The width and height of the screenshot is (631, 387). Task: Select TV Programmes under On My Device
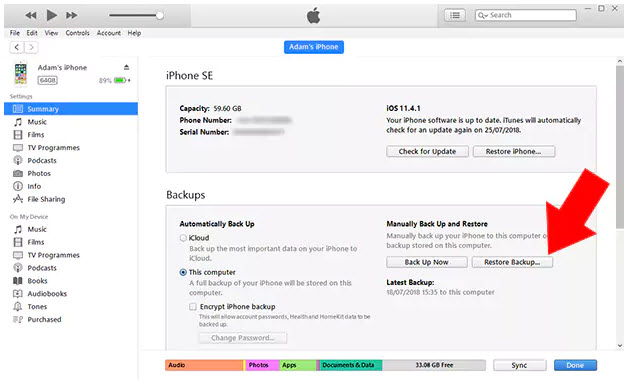click(53, 255)
